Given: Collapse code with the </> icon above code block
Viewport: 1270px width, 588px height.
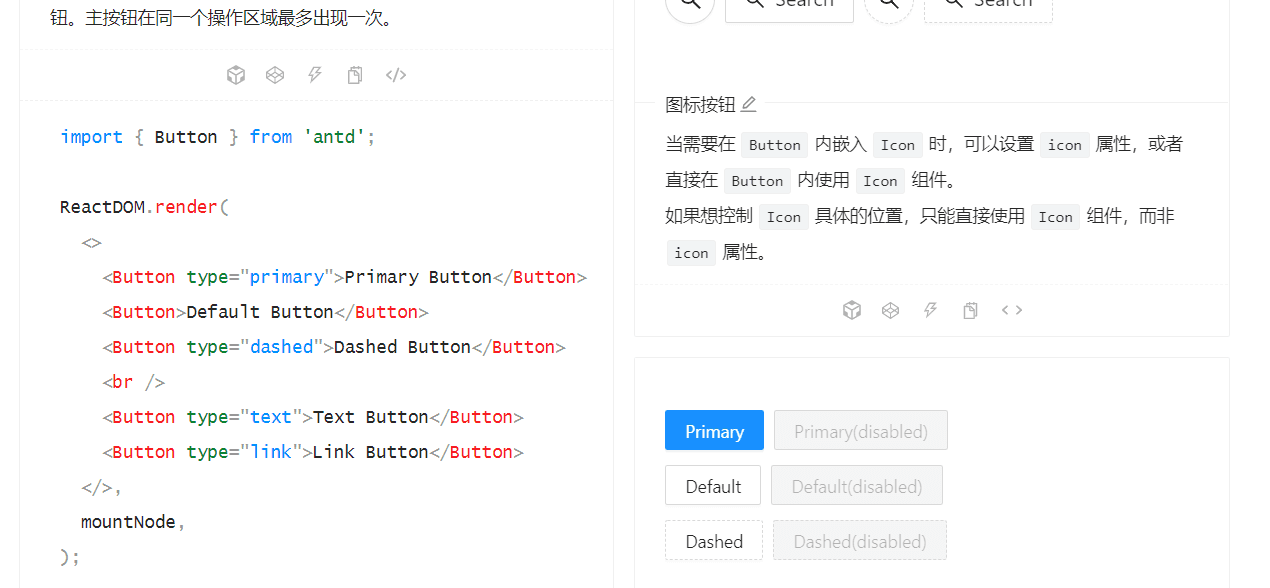Looking at the screenshot, I should click(396, 75).
